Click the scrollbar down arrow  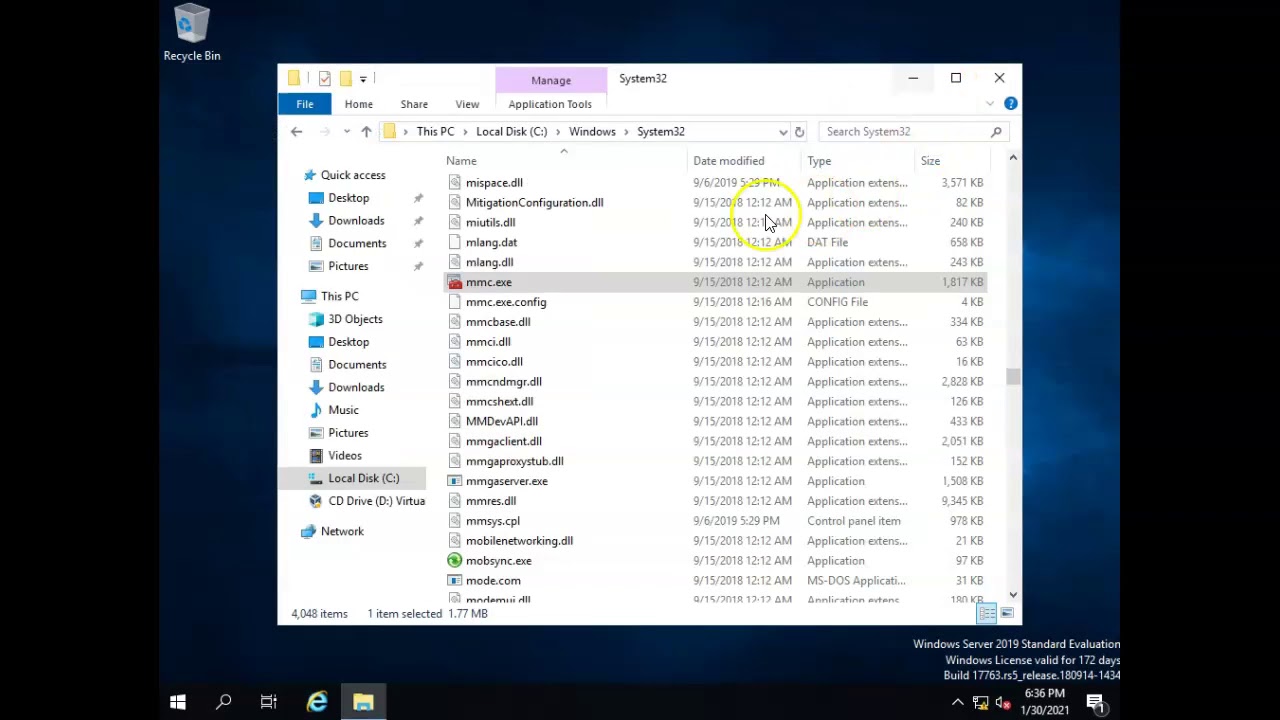pyautogui.click(x=1013, y=594)
